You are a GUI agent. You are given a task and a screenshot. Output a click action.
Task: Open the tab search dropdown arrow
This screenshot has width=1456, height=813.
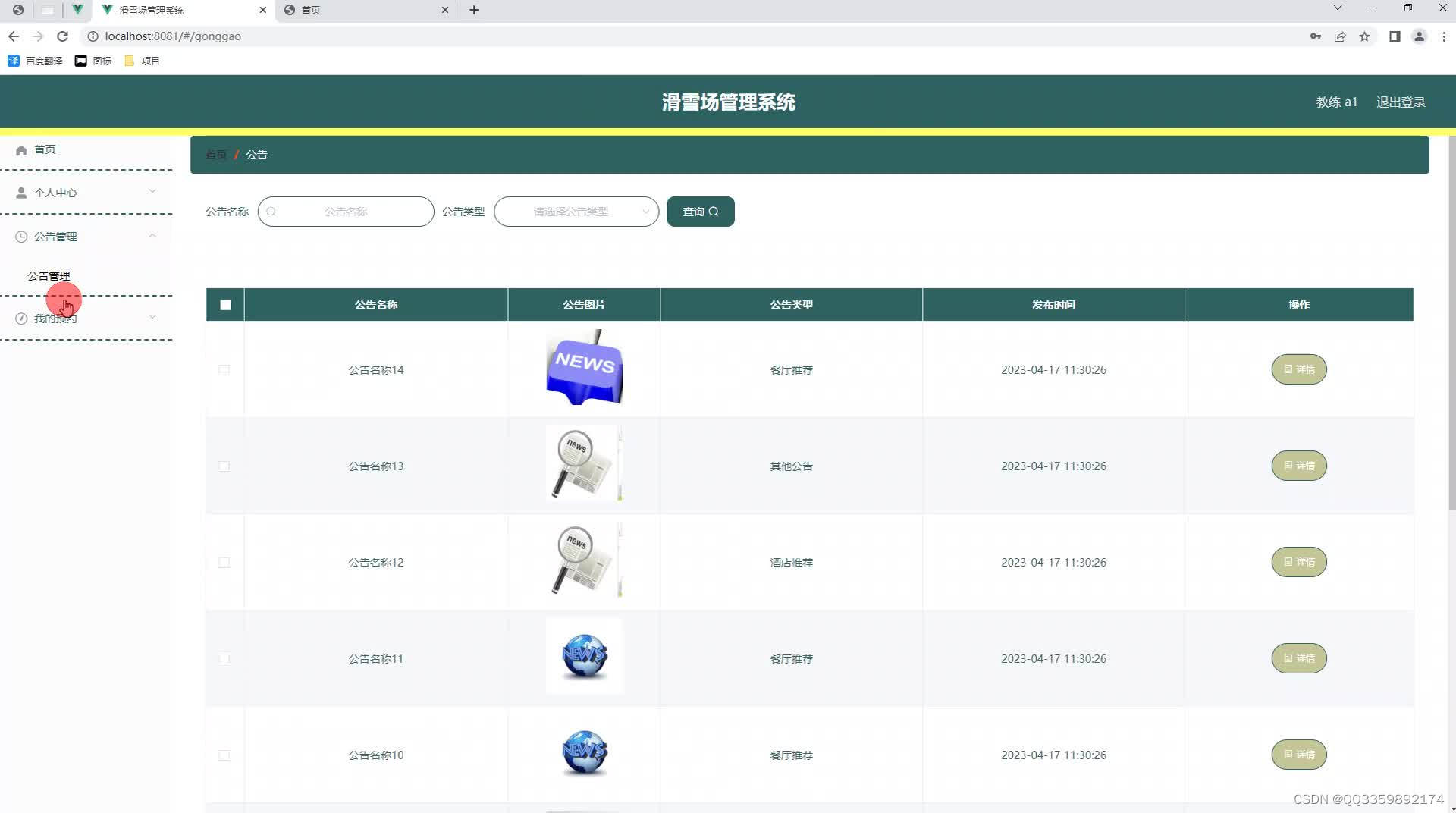click(1338, 8)
